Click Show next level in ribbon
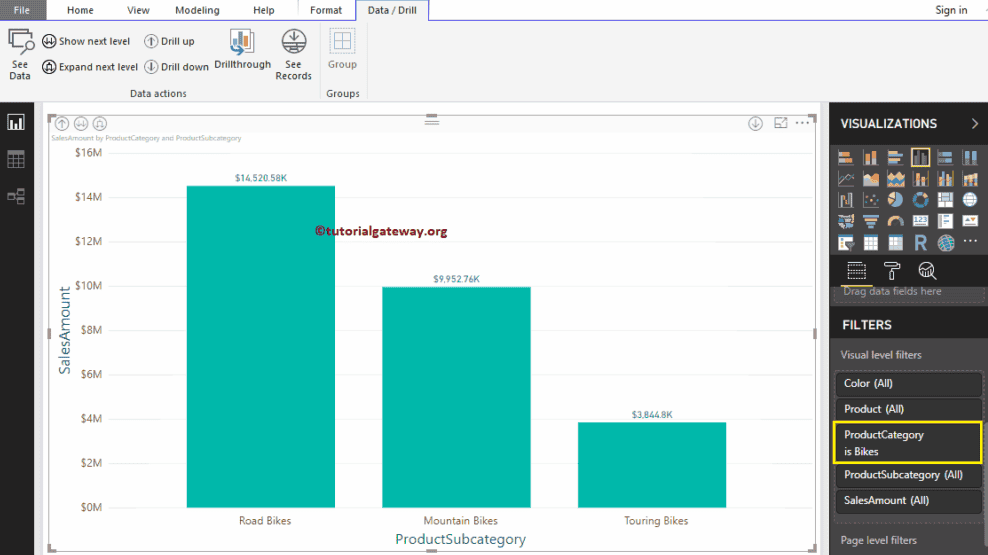Image resolution: width=988 pixels, height=555 pixels. [x=86, y=41]
